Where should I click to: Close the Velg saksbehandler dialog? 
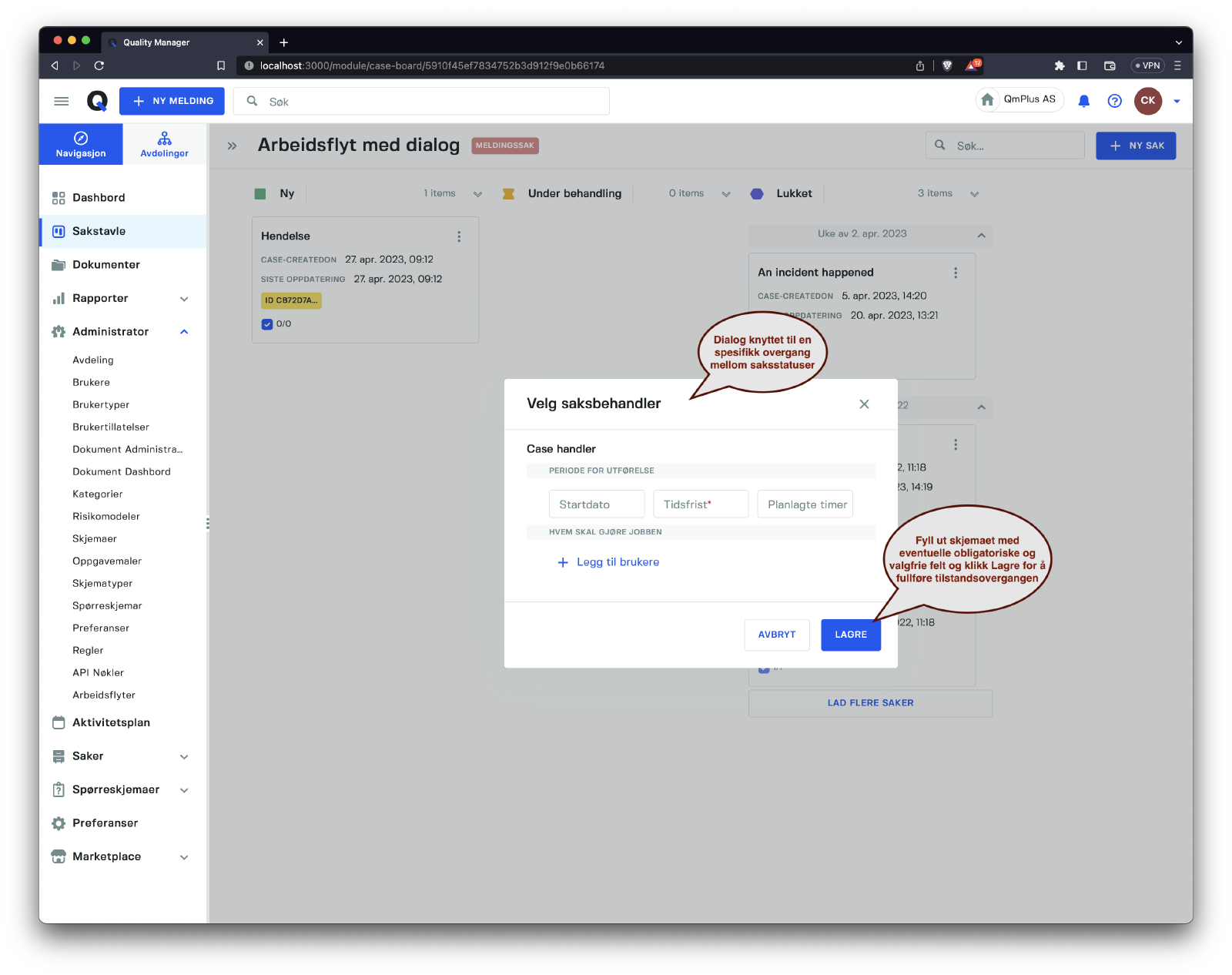[x=864, y=404]
